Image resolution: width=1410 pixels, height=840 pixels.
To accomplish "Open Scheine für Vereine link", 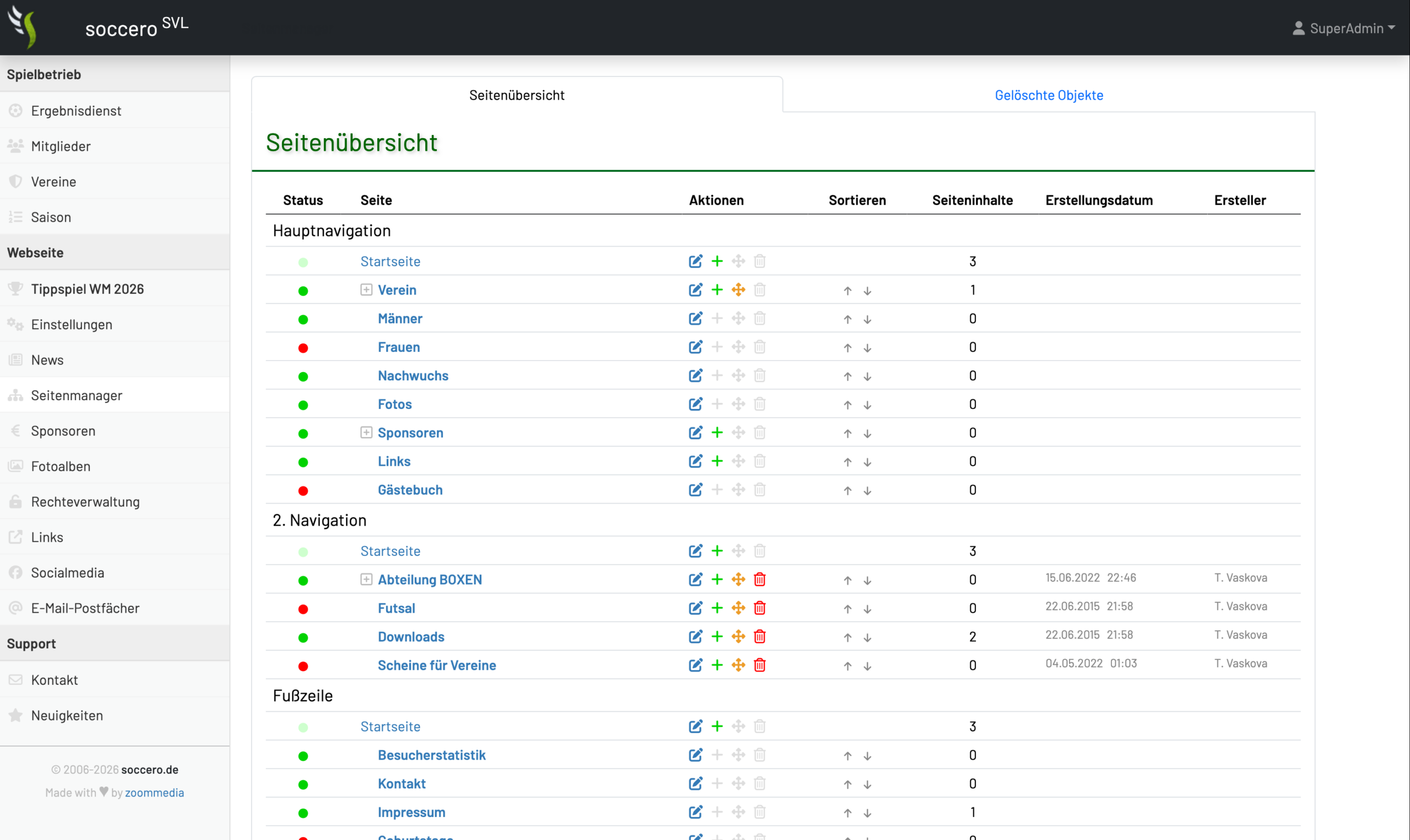I will tap(437, 665).
